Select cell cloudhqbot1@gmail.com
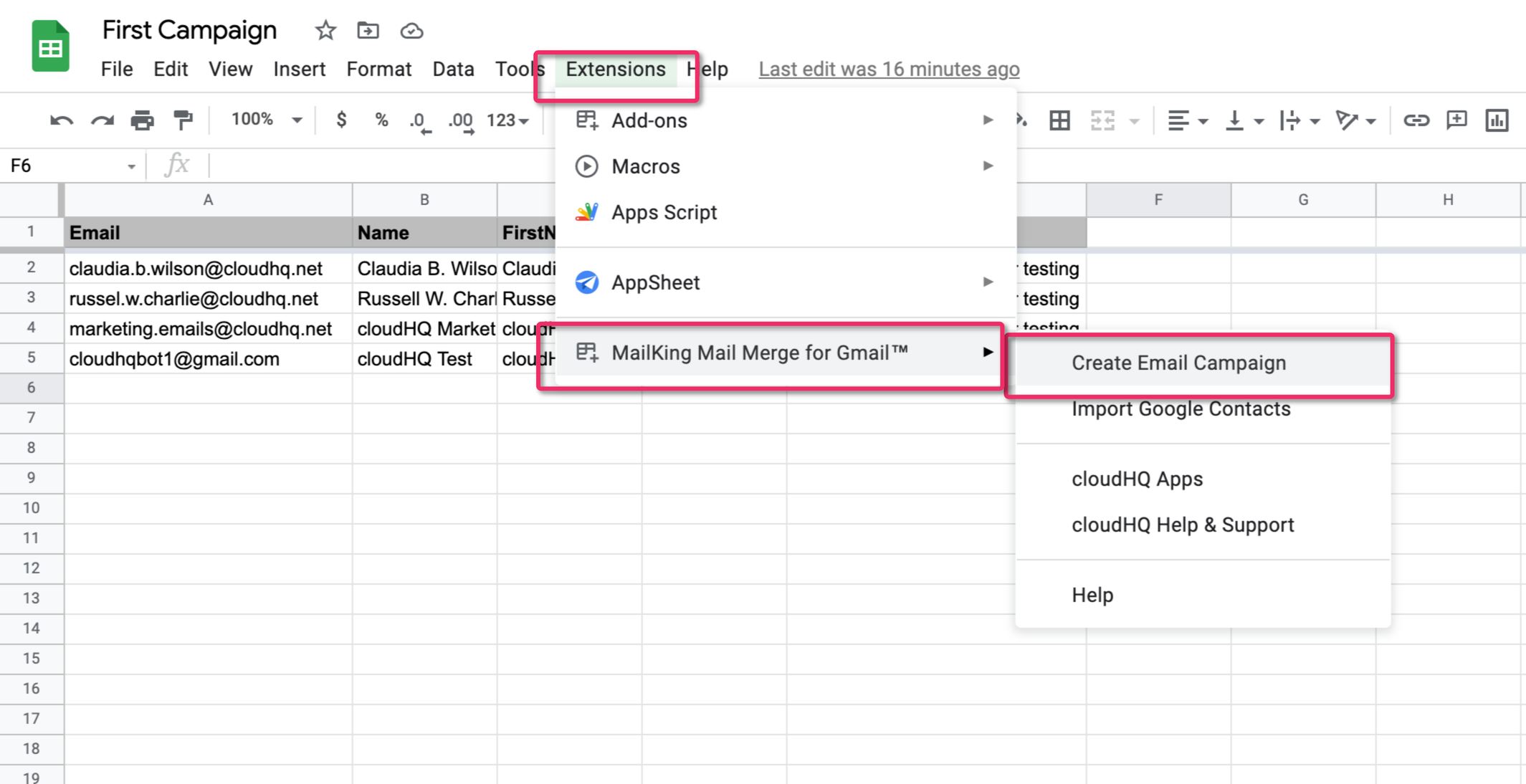The height and width of the screenshot is (784, 1526). pos(208,359)
